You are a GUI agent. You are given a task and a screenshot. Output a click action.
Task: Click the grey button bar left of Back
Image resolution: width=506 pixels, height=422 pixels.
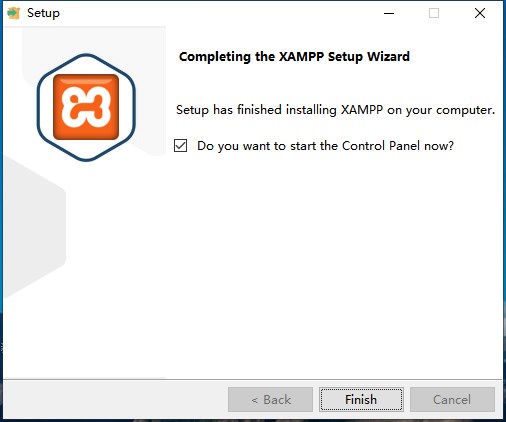115,399
